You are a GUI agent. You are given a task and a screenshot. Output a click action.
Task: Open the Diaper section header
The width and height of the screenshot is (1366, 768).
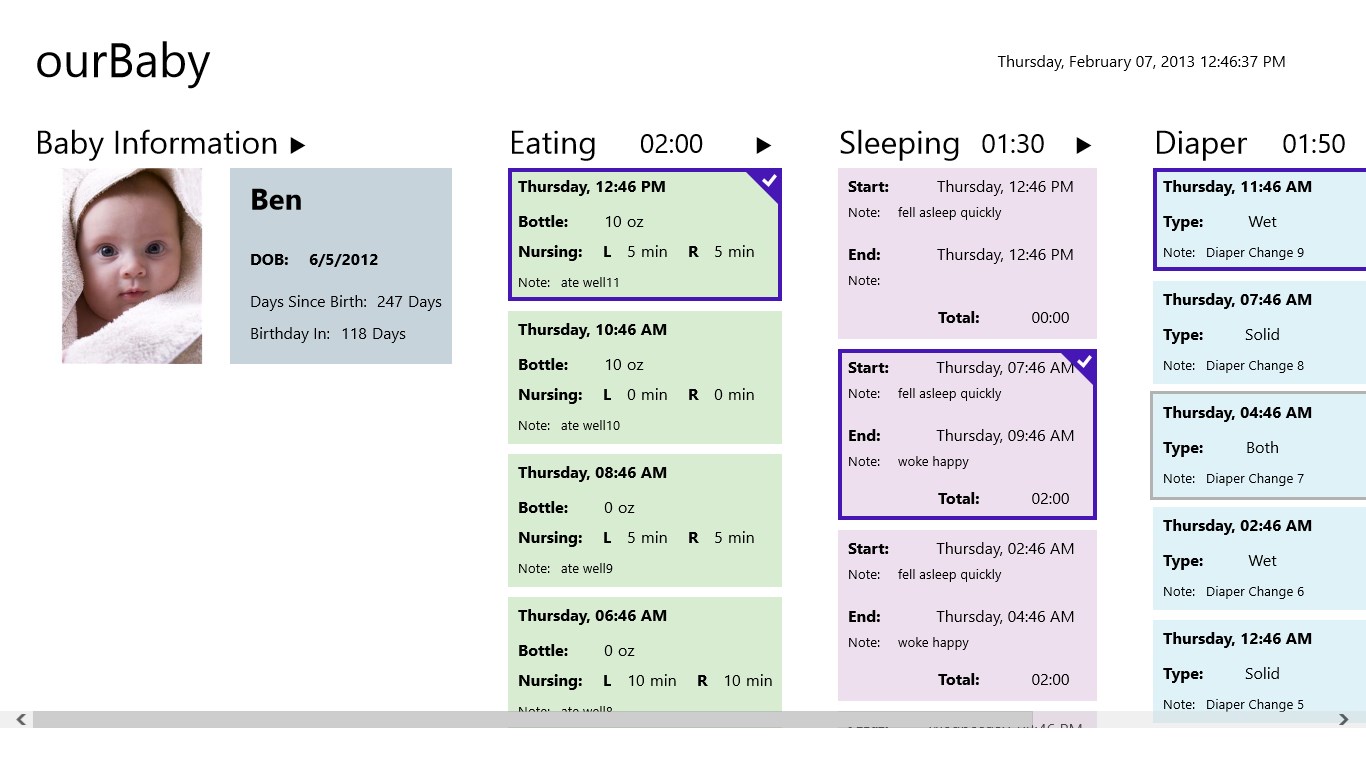(1200, 144)
